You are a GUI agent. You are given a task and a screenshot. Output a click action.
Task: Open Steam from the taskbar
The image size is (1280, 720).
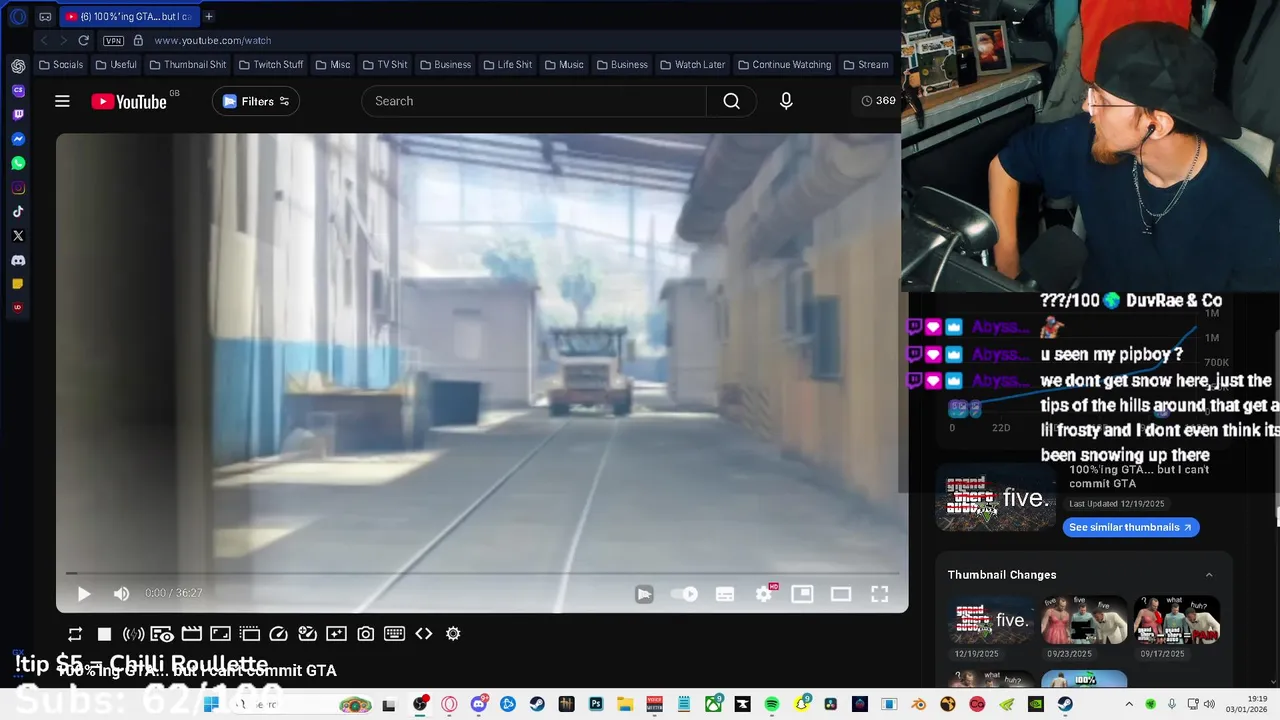click(537, 704)
